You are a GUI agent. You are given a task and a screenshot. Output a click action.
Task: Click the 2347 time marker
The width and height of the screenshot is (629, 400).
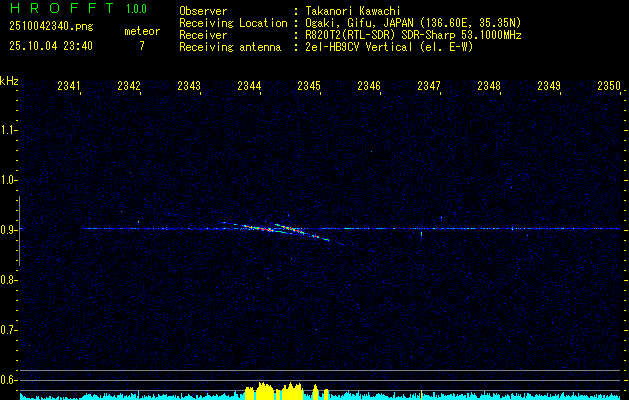pyautogui.click(x=429, y=87)
